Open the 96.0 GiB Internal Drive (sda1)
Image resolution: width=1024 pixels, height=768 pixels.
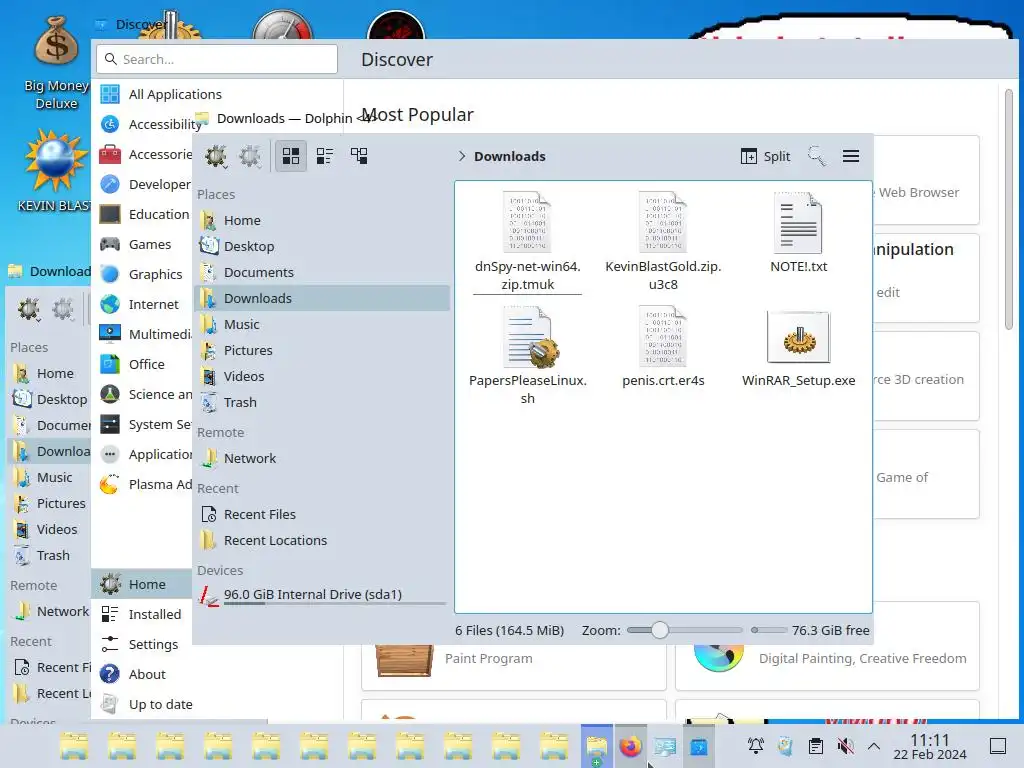click(x=322, y=595)
